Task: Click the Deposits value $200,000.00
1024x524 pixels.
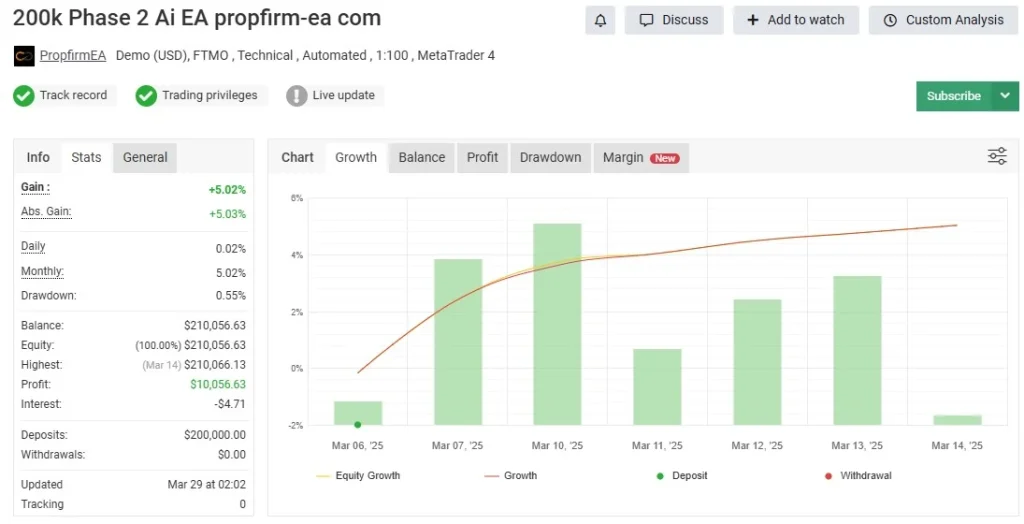Action: (215, 434)
